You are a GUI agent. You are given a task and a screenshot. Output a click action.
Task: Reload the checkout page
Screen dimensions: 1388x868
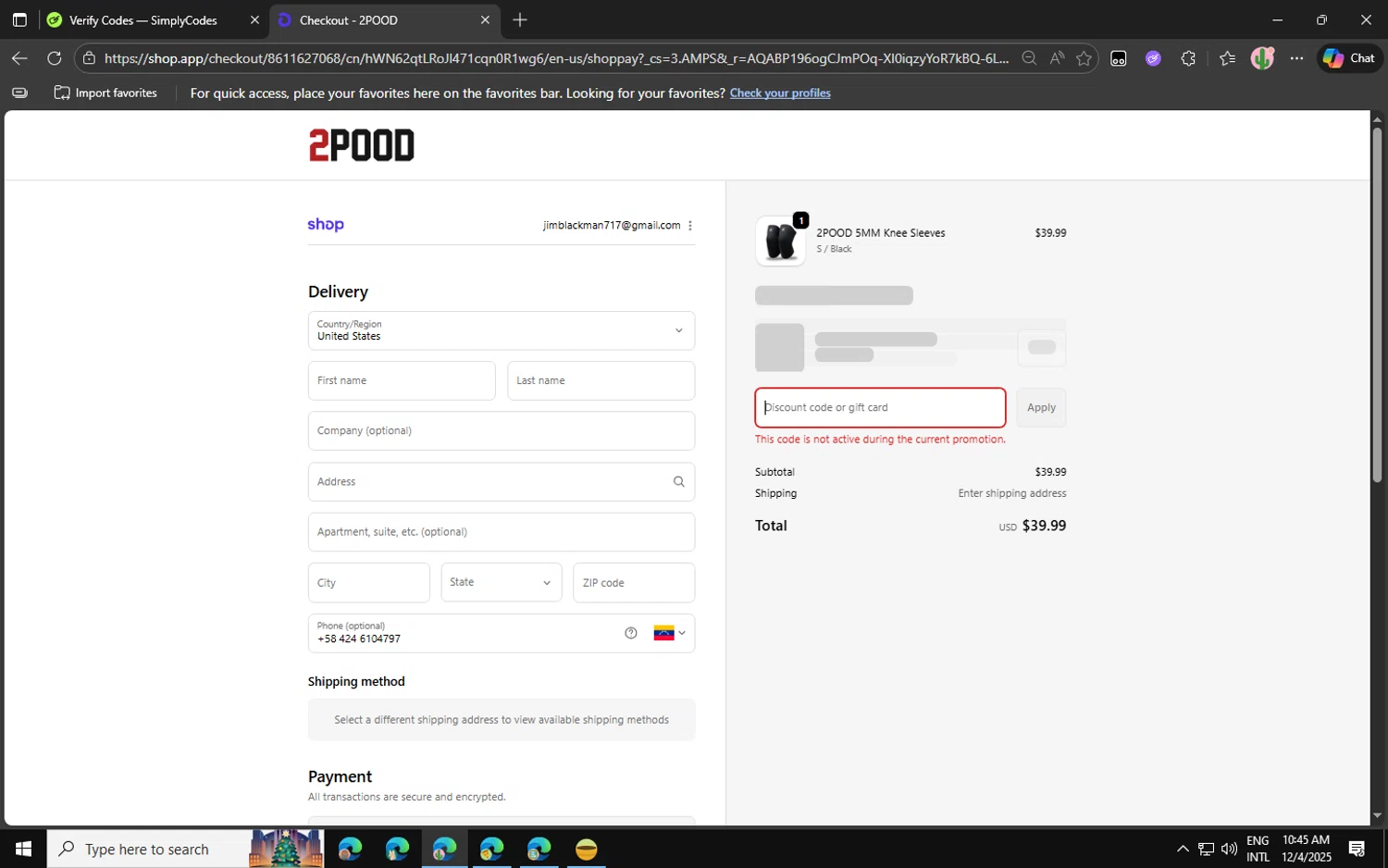(55, 58)
